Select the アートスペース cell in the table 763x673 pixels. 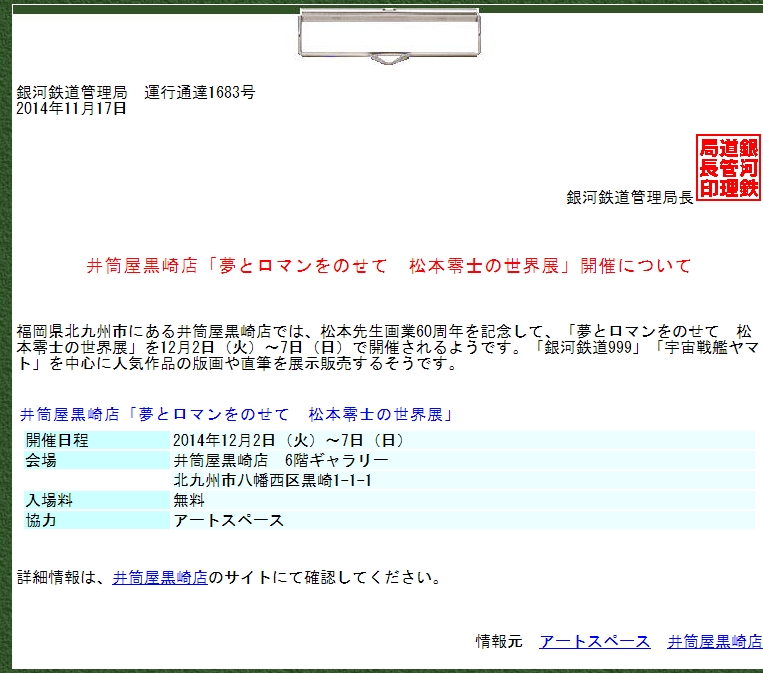462,520
